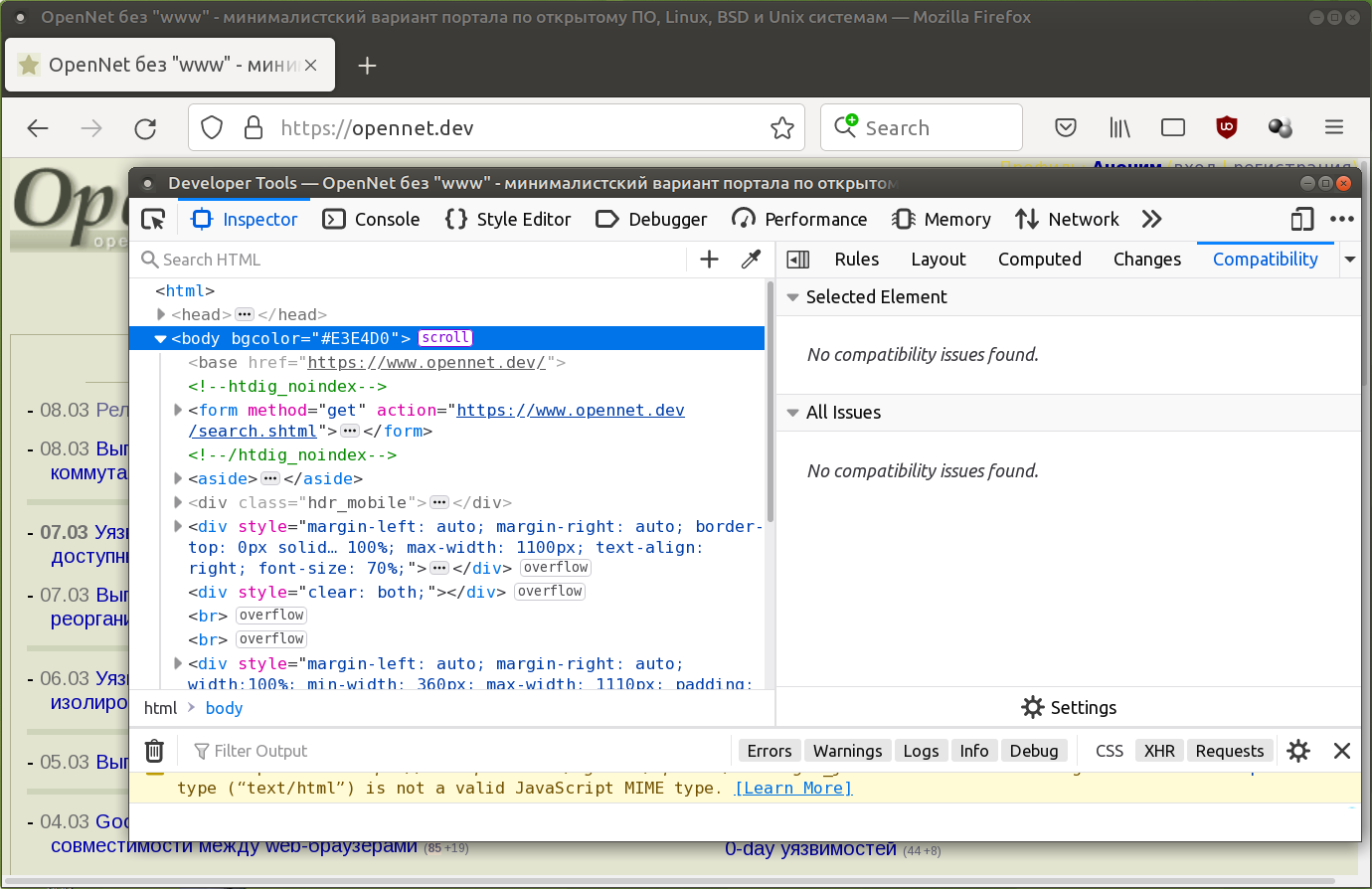Toggle the 3-pane inspector sidebar icon
The height and width of the screenshot is (889, 1372).
point(797,260)
